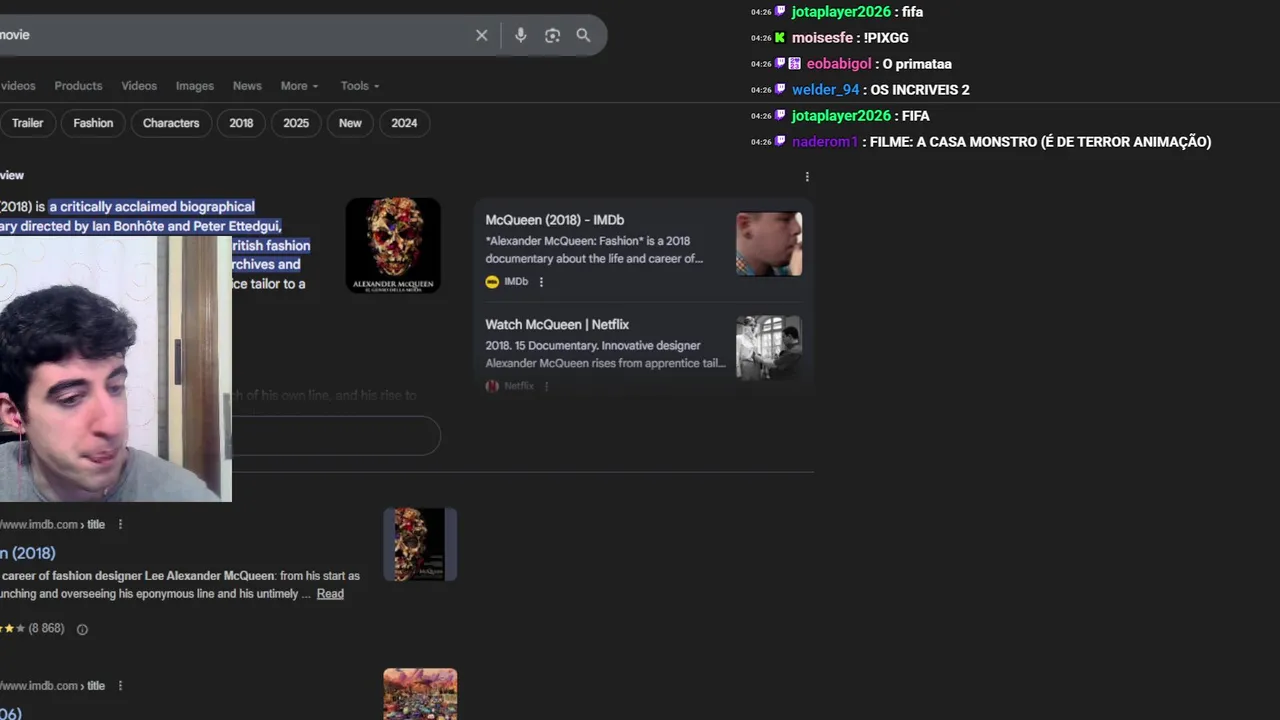The height and width of the screenshot is (720, 1280).
Task: Click the Netflix card black-and-white thumbnail
Action: click(769, 348)
